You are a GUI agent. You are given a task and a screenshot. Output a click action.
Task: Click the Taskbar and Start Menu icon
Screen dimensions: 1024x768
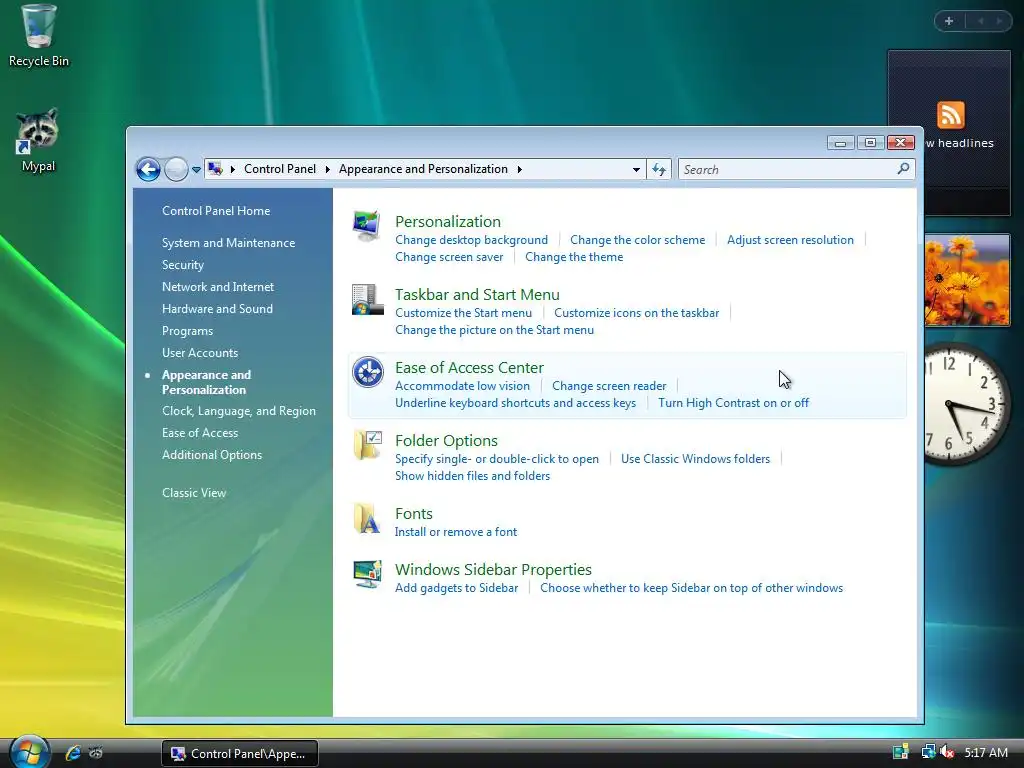click(x=367, y=300)
